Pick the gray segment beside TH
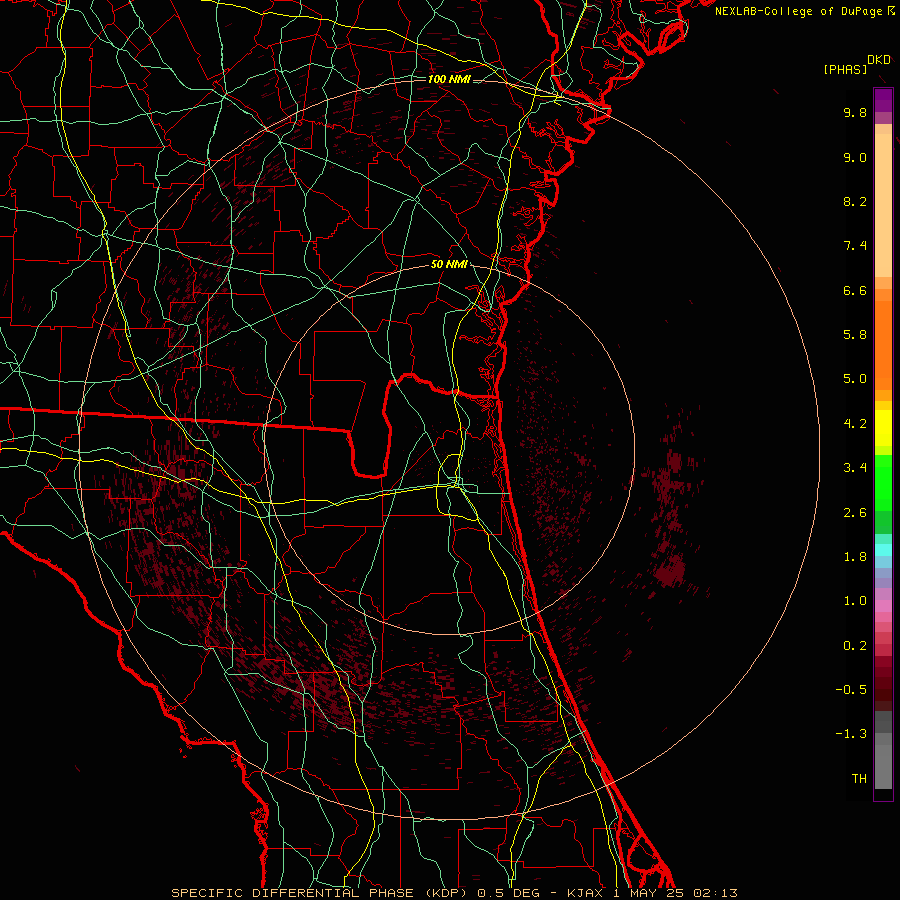This screenshot has width=900, height=900. point(883,768)
